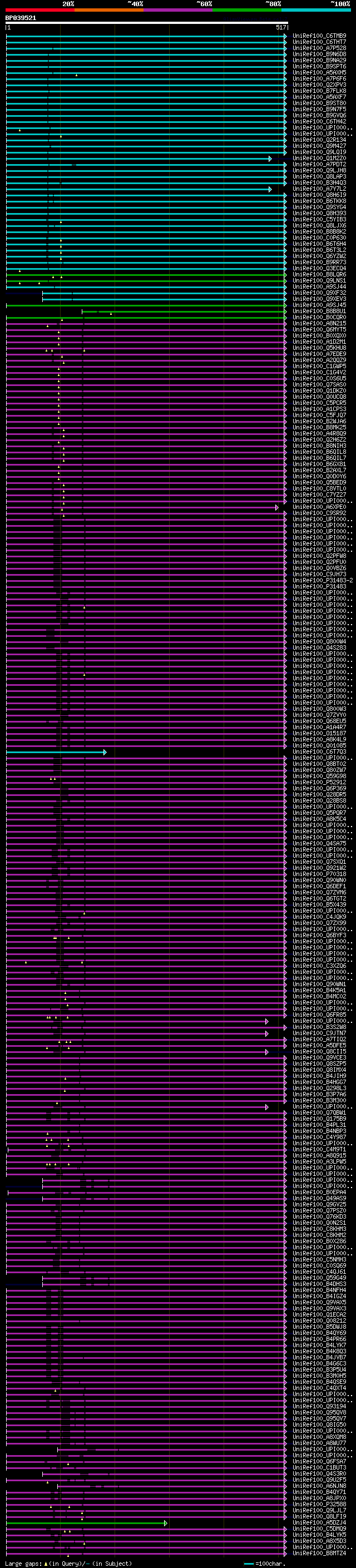356x1568 pixels.
Task: Click UniRef100_A1D2M1 label
Action: click(319, 342)
